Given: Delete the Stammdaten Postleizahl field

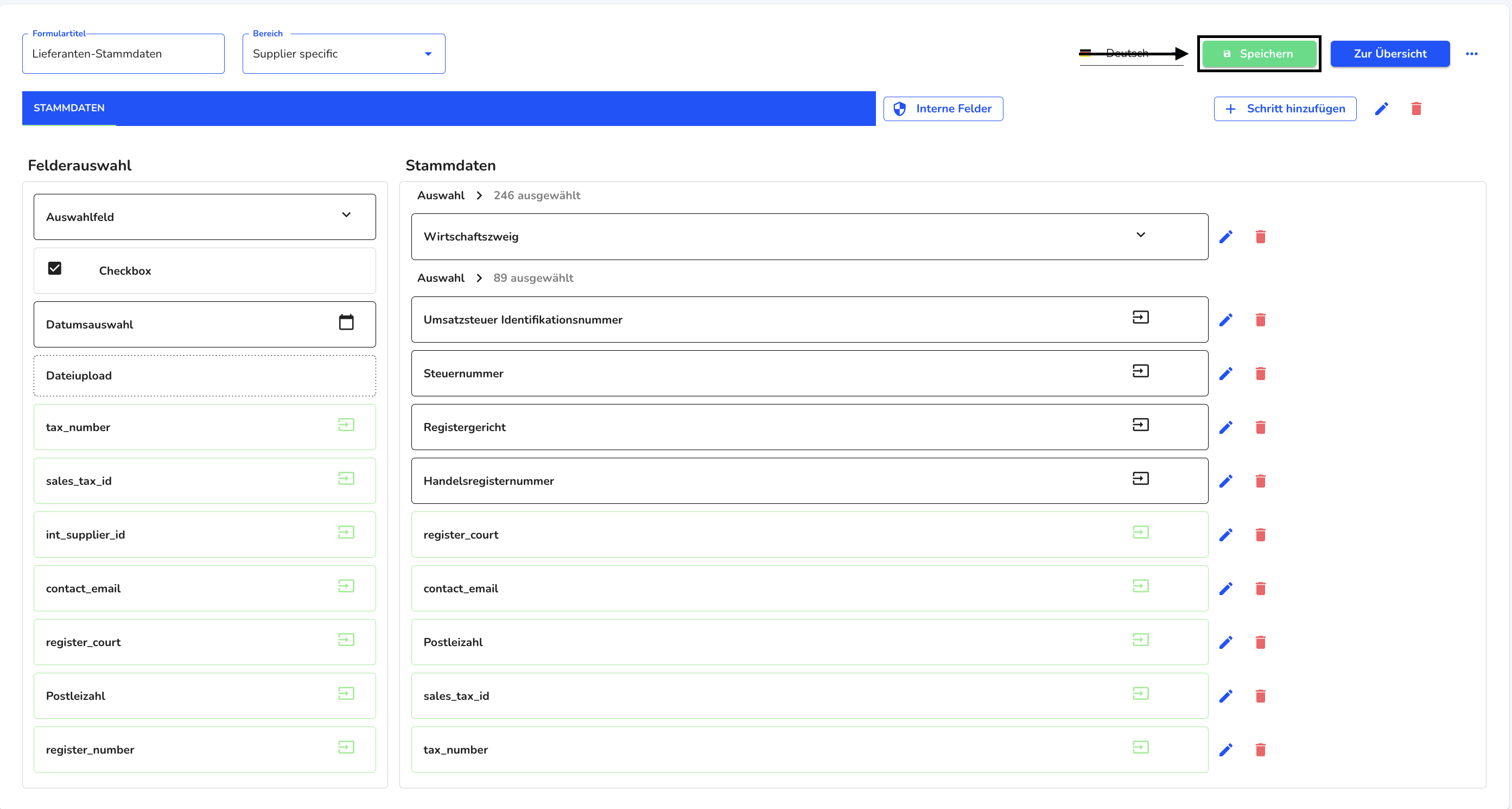Looking at the screenshot, I should tap(1260, 642).
